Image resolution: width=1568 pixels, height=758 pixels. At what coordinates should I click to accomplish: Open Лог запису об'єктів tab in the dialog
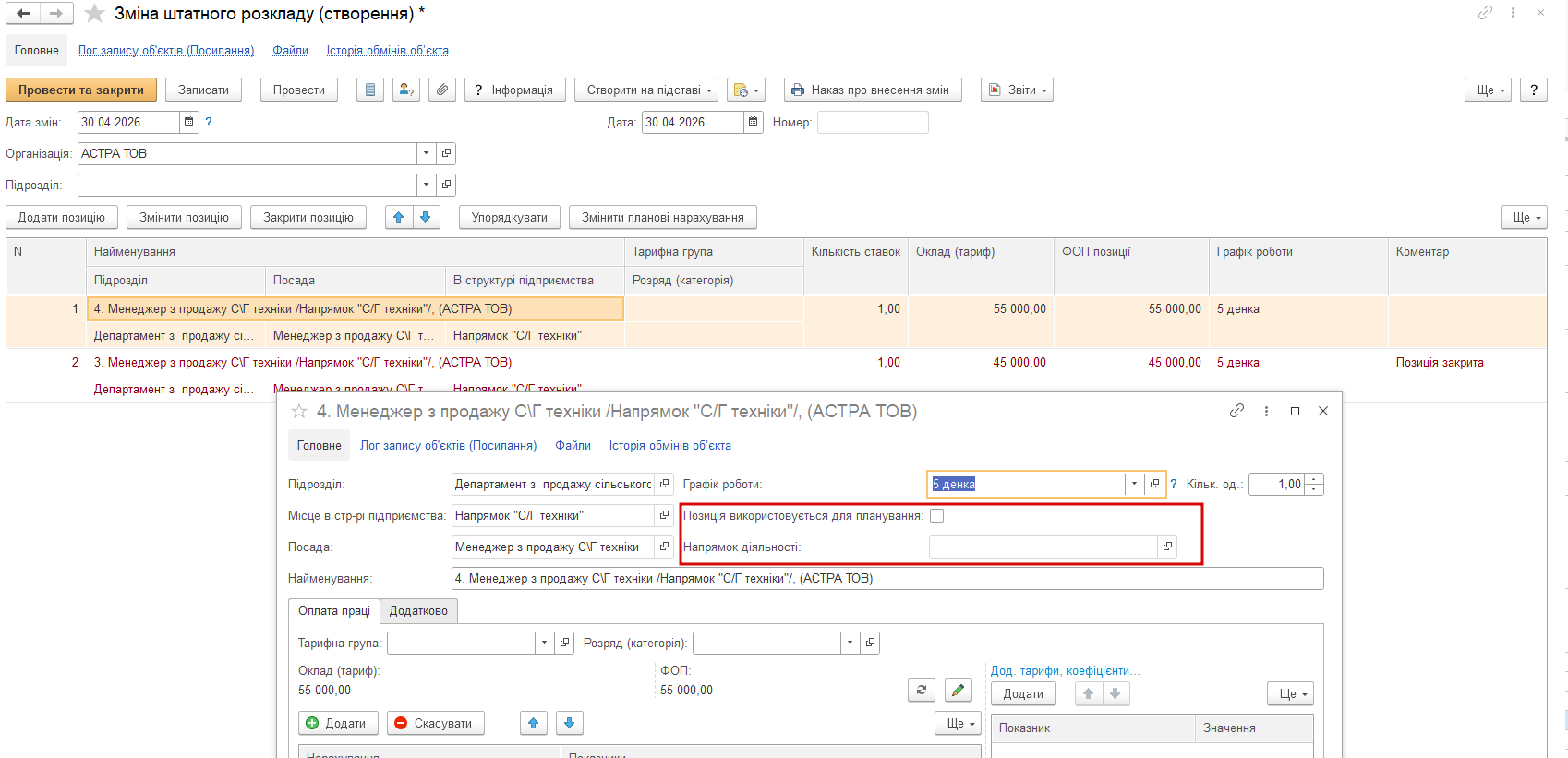(x=448, y=446)
